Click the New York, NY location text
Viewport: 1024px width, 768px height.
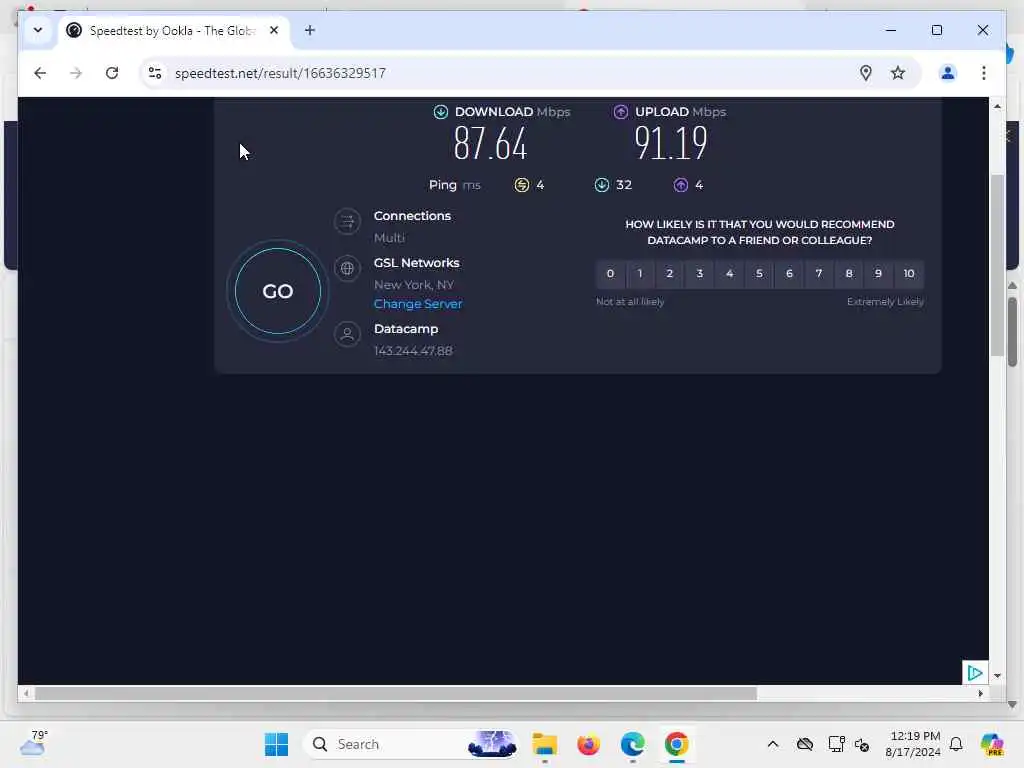tap(413, 285)
